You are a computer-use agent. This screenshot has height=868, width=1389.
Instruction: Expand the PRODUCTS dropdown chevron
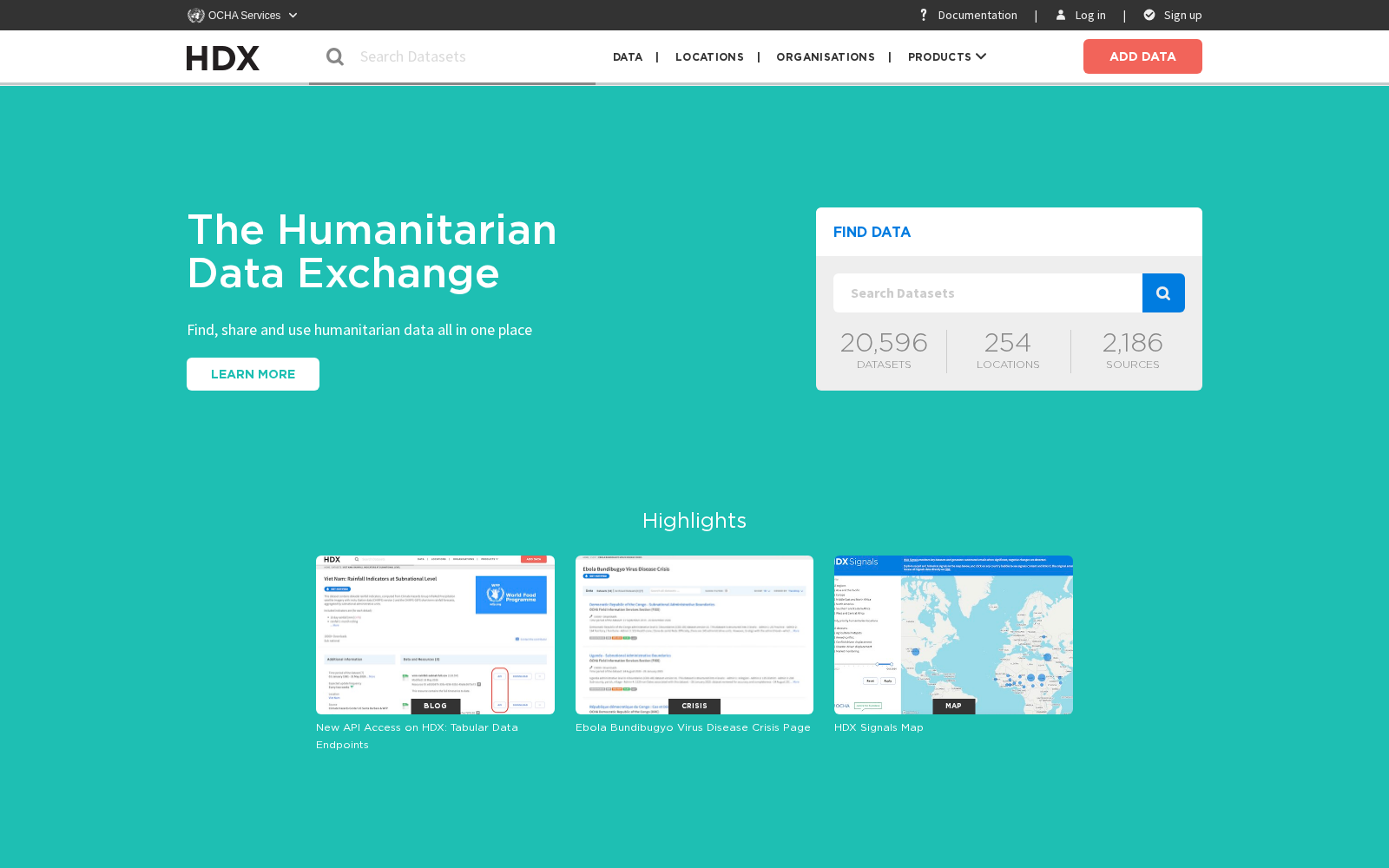click(981, 56)
